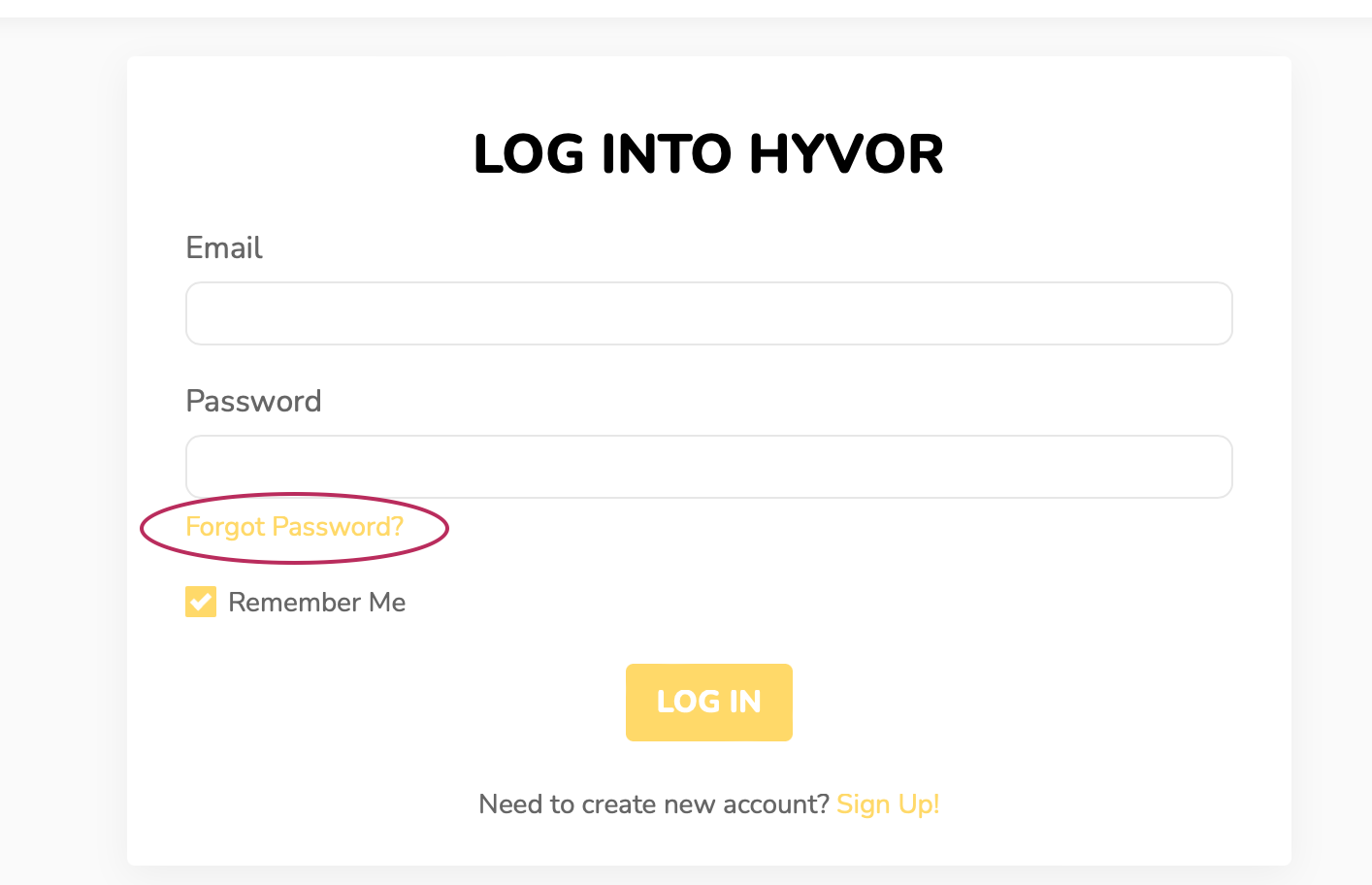The height and width of the screenshot is (885, 1372).
Task: Click the LOG INTO HYVOR heading
Action: tap(709, 154)
